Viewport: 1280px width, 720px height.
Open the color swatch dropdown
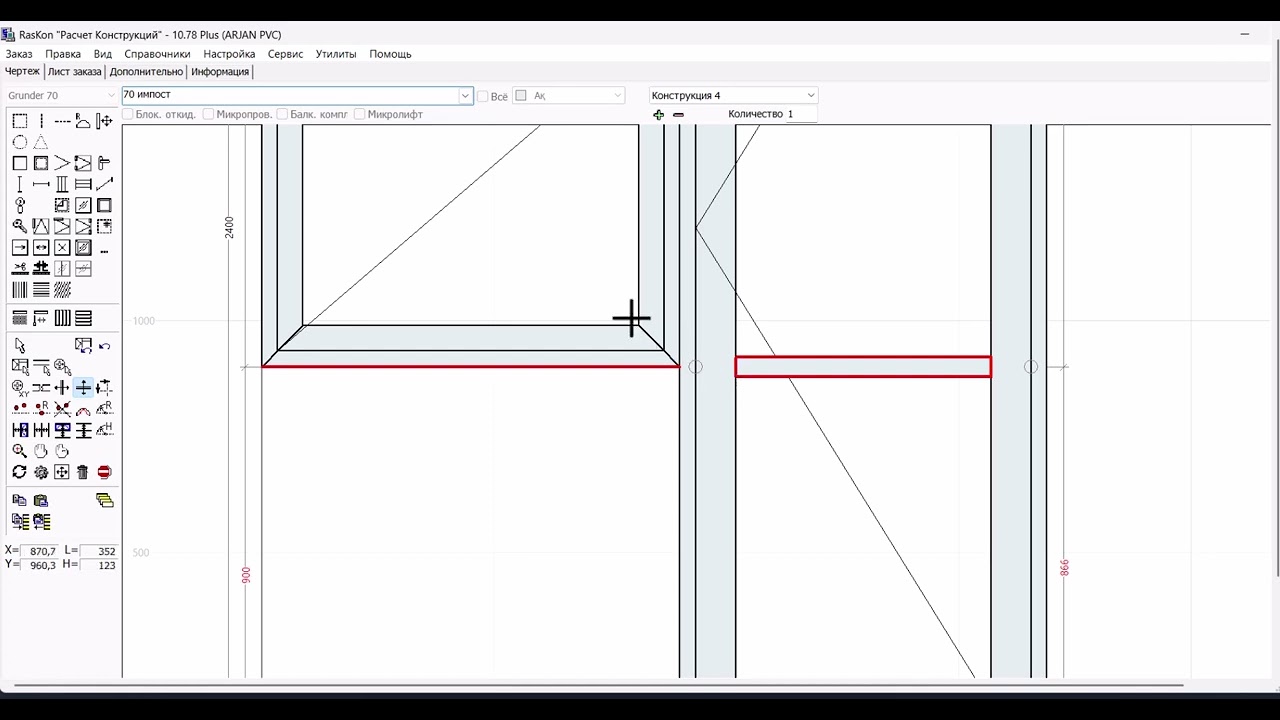click(568, 96)
